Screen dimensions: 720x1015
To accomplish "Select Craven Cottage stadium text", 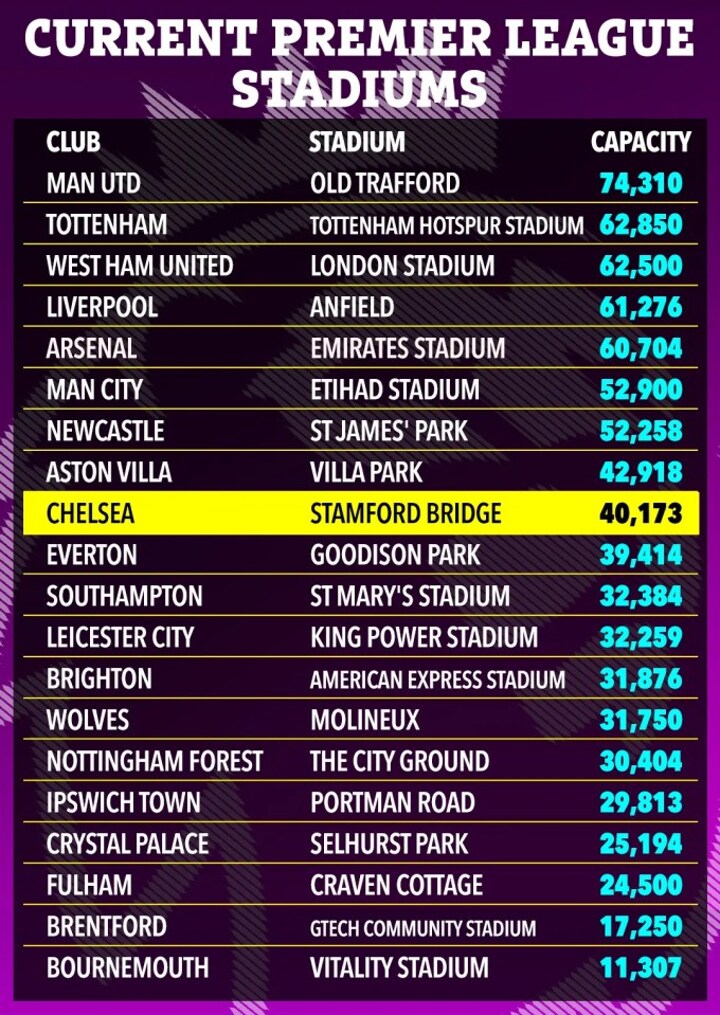I will pos(396,885).
